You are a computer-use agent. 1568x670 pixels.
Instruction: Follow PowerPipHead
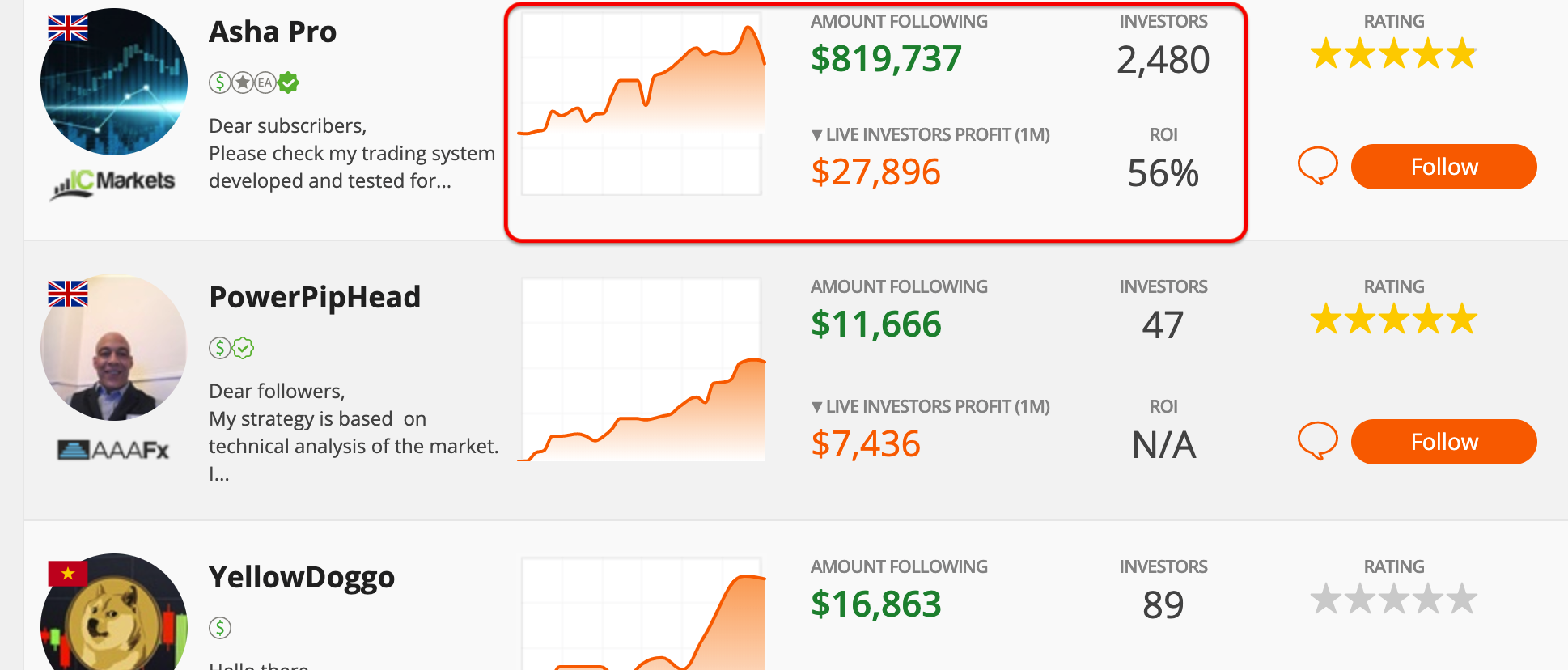tap(1443, 442)
